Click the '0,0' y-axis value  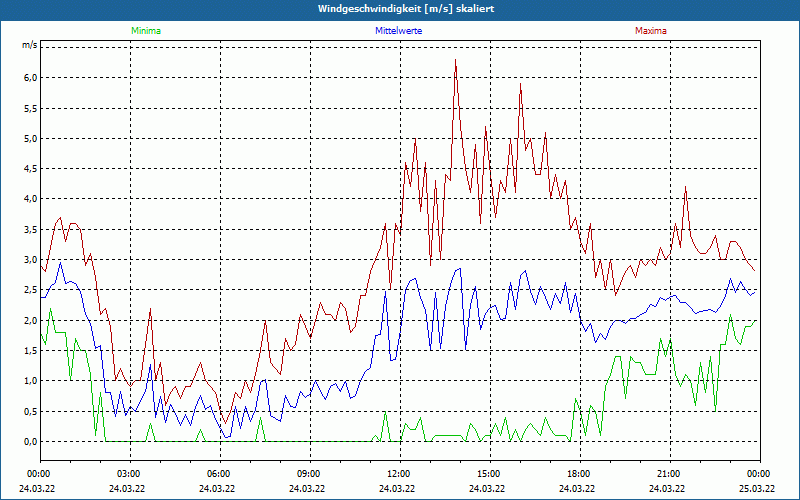[x=30, y=442]
